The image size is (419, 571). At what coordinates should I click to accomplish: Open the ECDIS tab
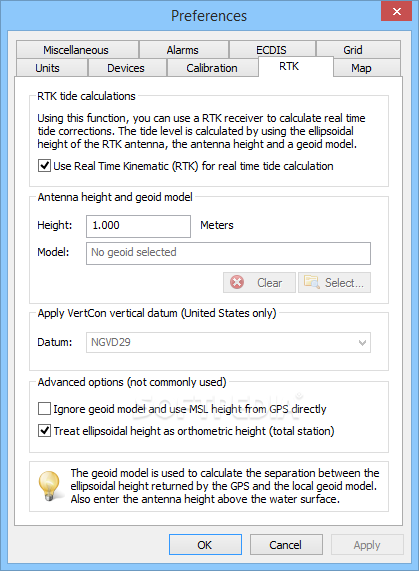pos(272,50)
